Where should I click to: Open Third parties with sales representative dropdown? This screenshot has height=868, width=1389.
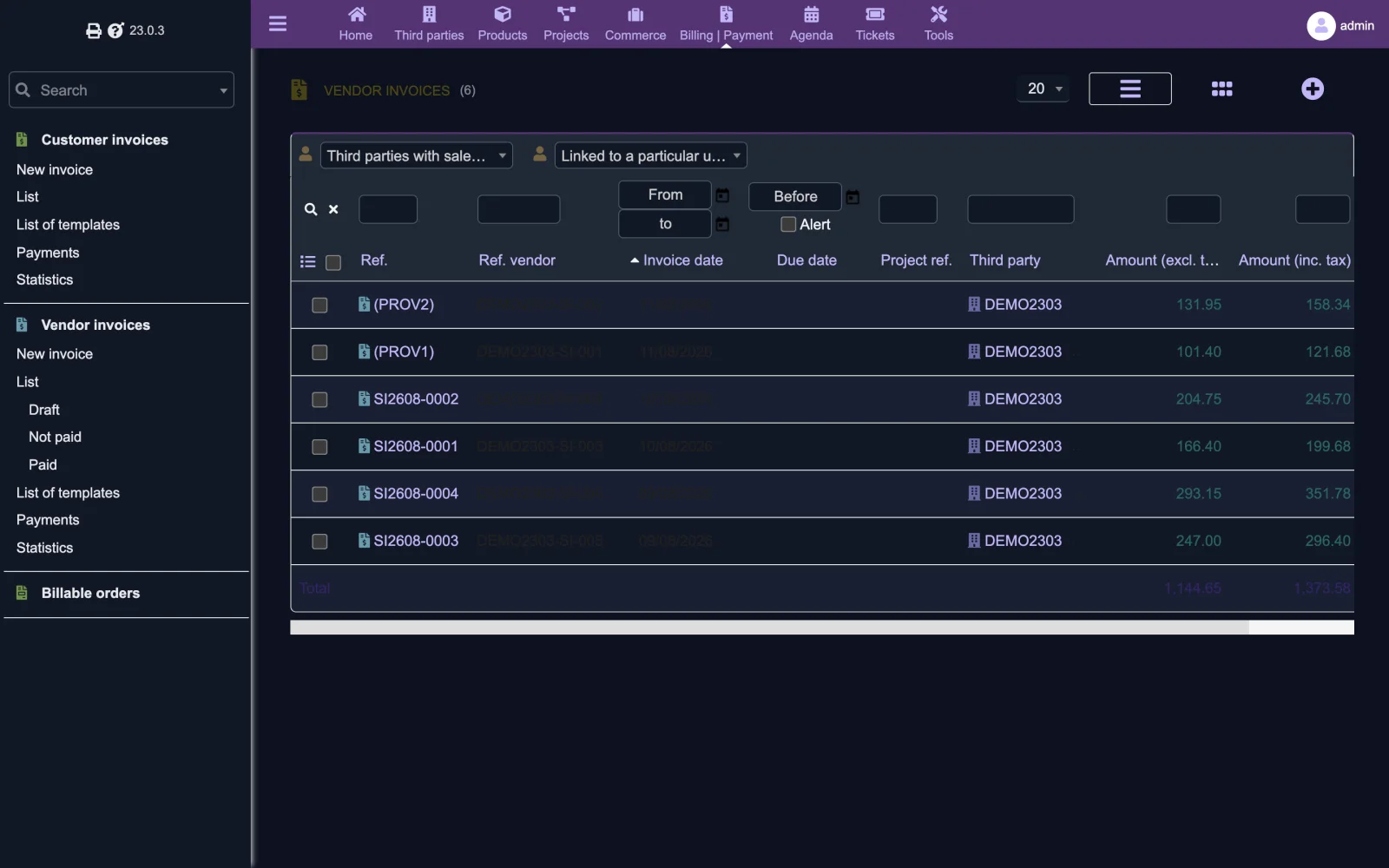click(417, 156)
